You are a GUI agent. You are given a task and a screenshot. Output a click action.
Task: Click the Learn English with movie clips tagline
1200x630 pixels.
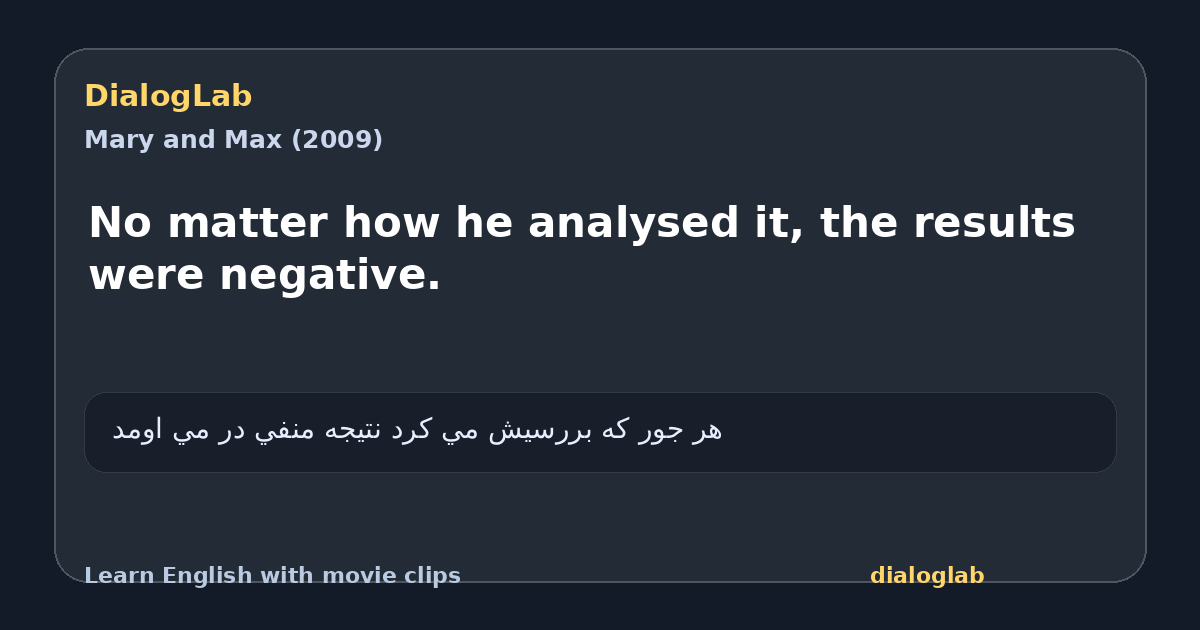(272, 576)
